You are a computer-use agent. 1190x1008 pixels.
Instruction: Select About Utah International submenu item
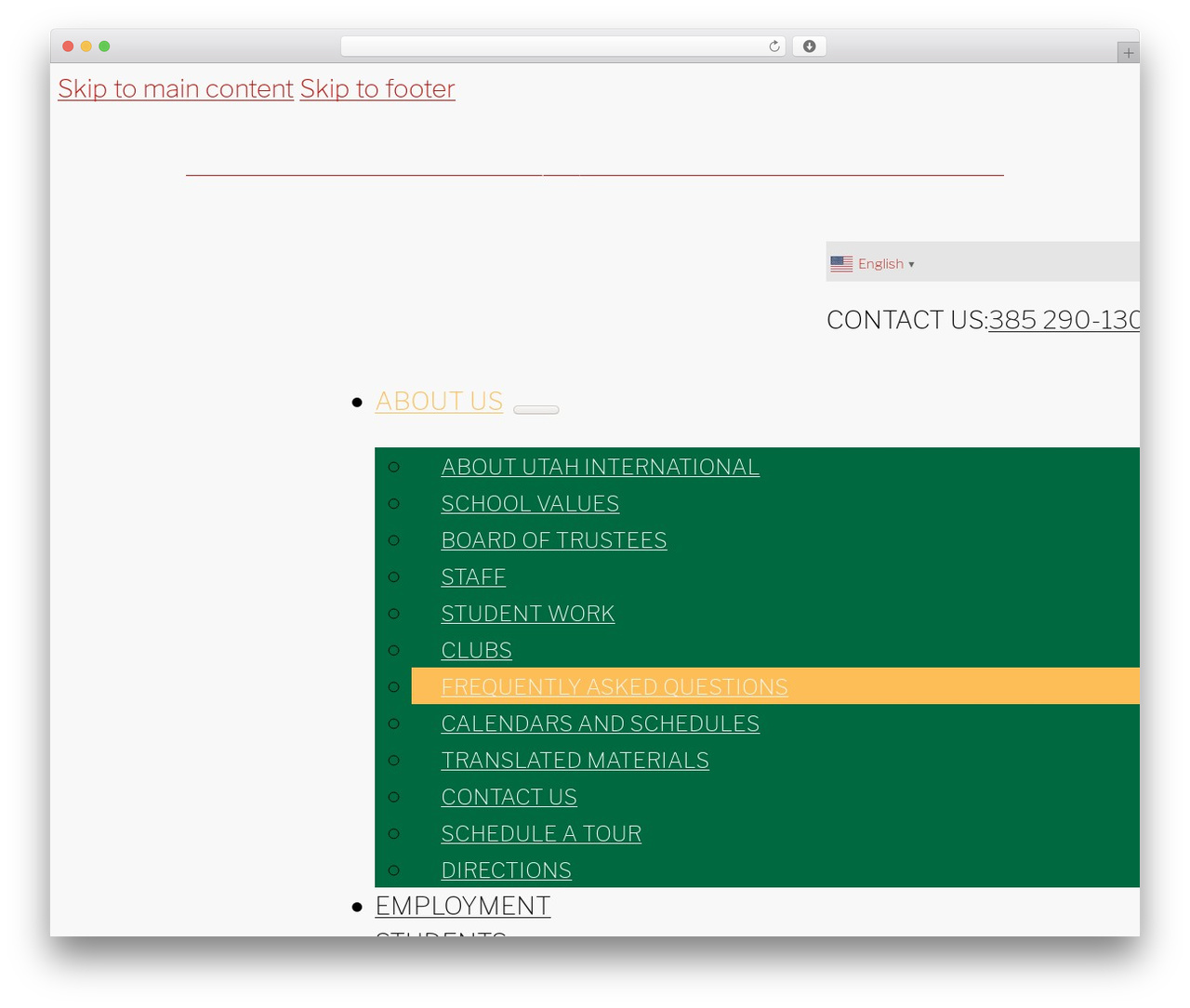tap(600, 467)
